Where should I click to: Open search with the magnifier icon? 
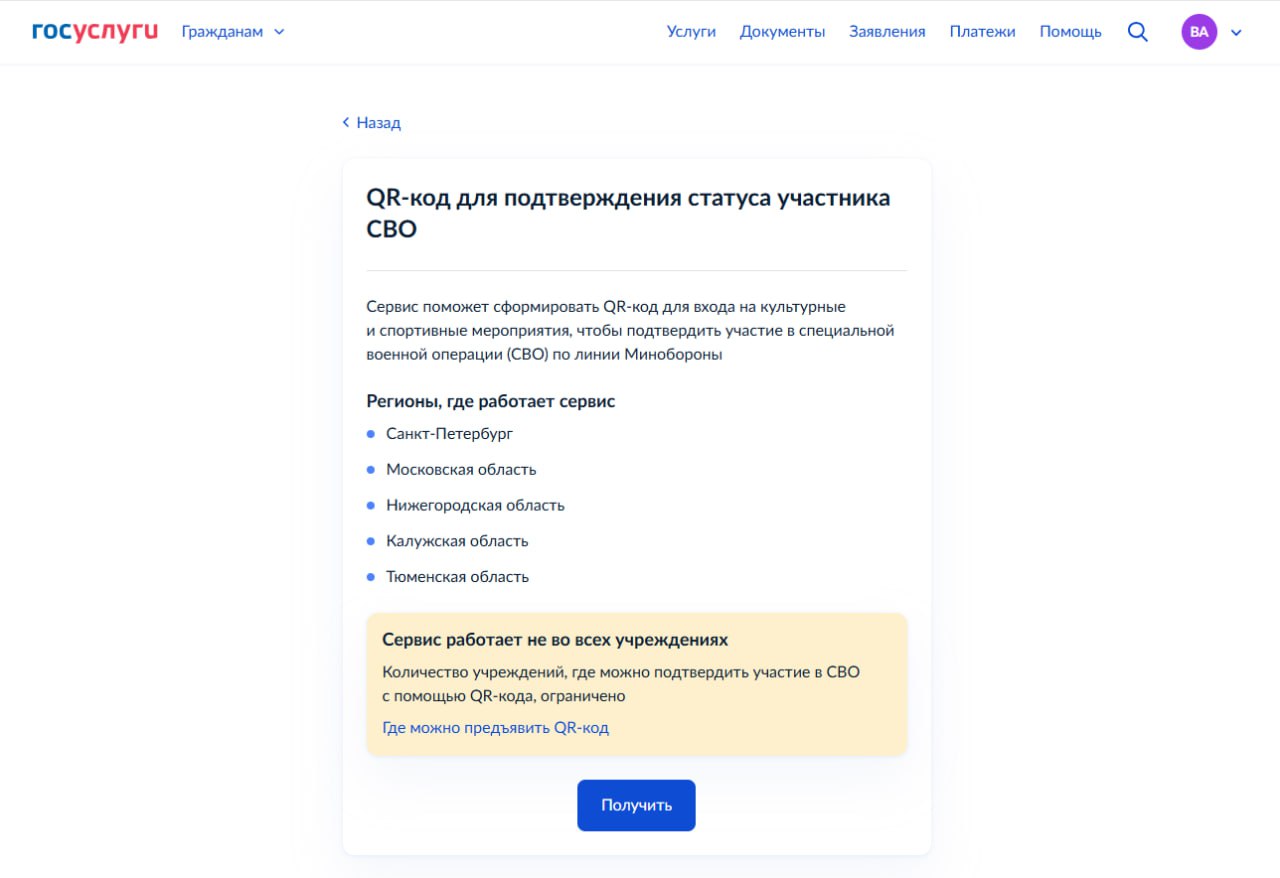click(1137, 31)
